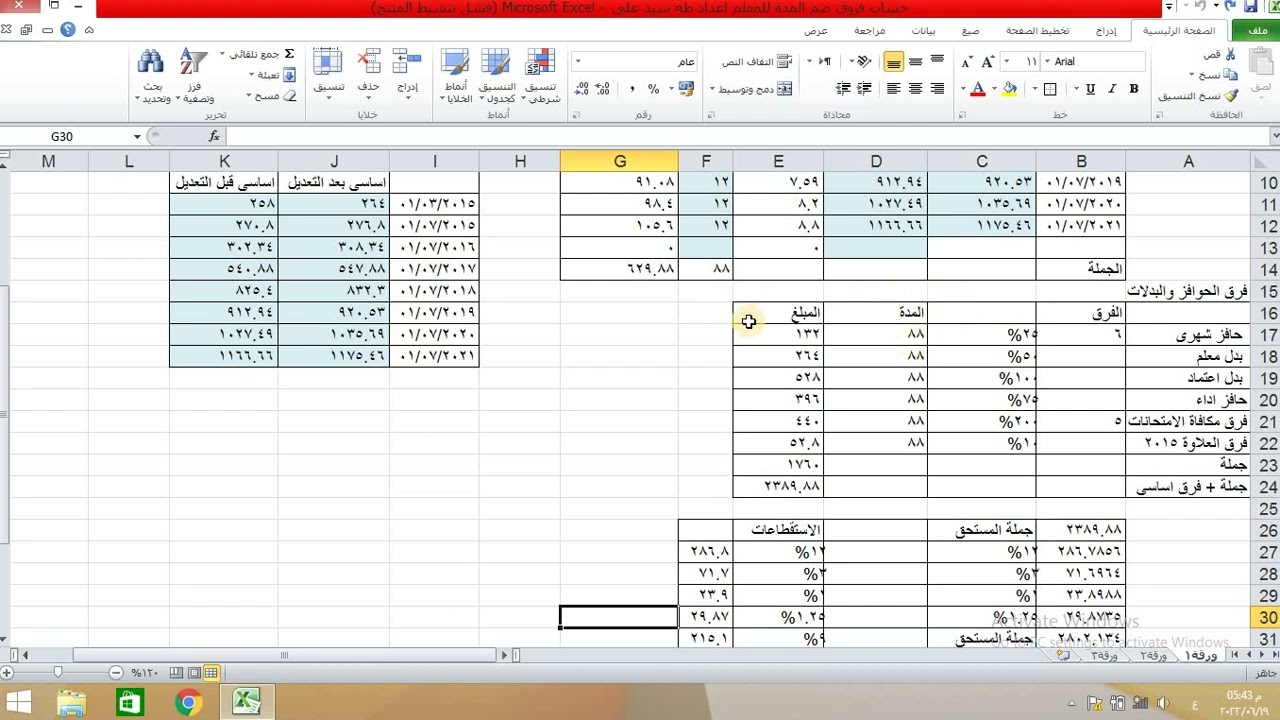This screenshot has height=720, width=1280.
Task: Open the font color dropdown arrow
Action: pos(964,89)
